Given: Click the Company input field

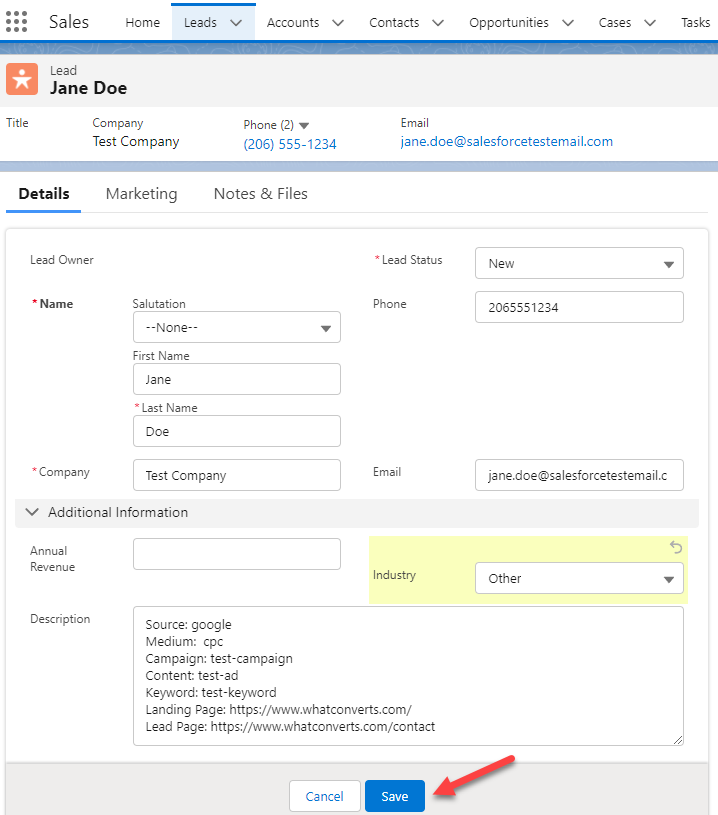Looking at the screenshot, I should click(237, 475).
